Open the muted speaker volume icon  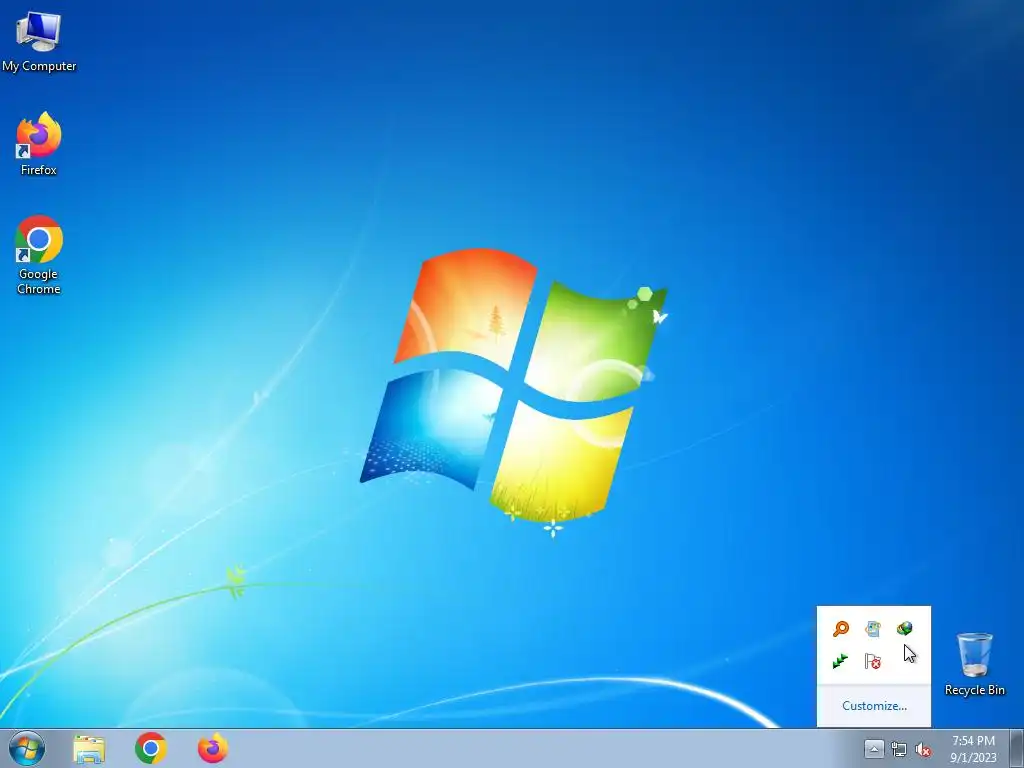[922, 750]
